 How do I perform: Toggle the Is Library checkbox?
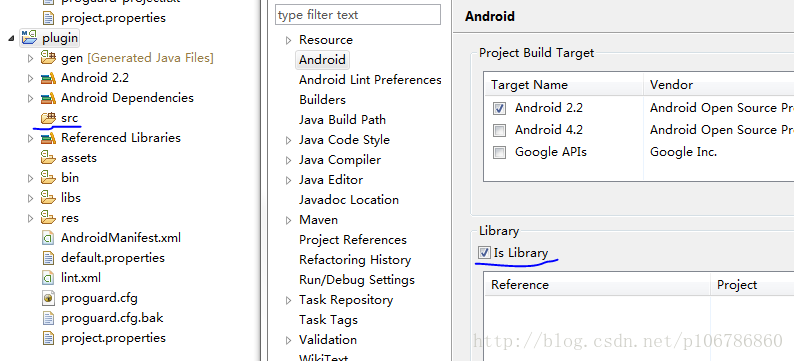click(484, 252)
